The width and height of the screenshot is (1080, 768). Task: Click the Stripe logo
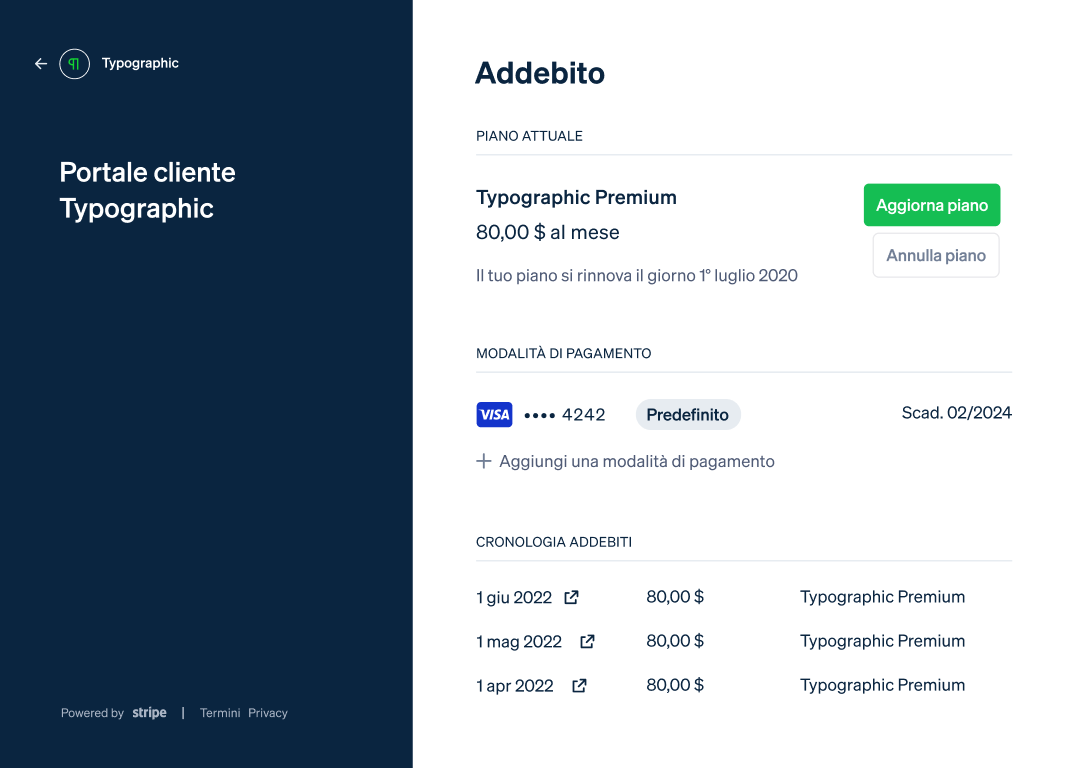coord(149,713)
